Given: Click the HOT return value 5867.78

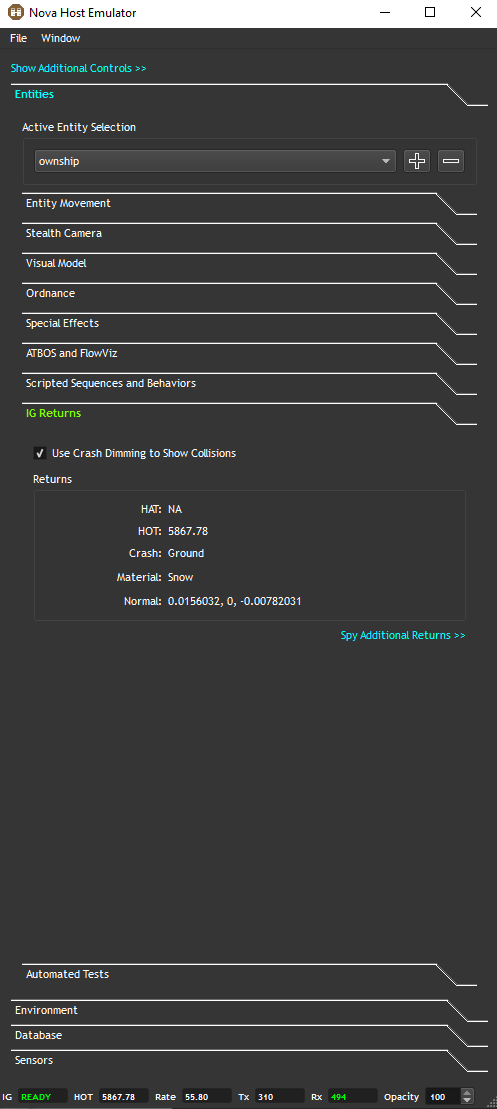Looking at the screenshot, I should [x=188, y=530].
